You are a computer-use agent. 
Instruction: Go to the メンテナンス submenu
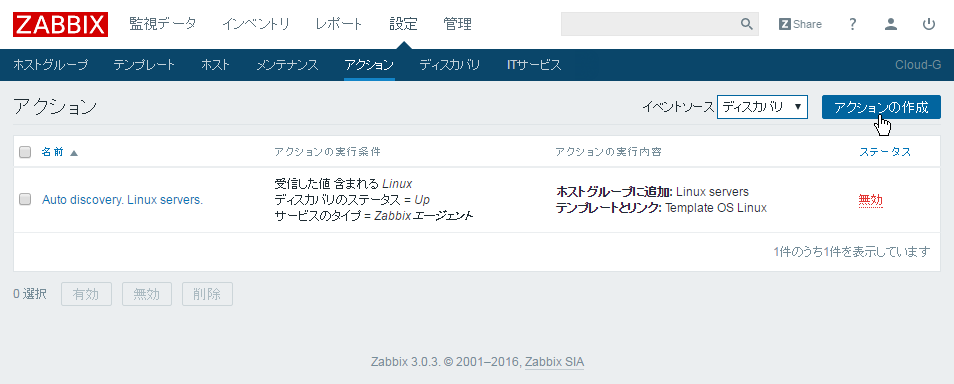[x=287, y=65]
